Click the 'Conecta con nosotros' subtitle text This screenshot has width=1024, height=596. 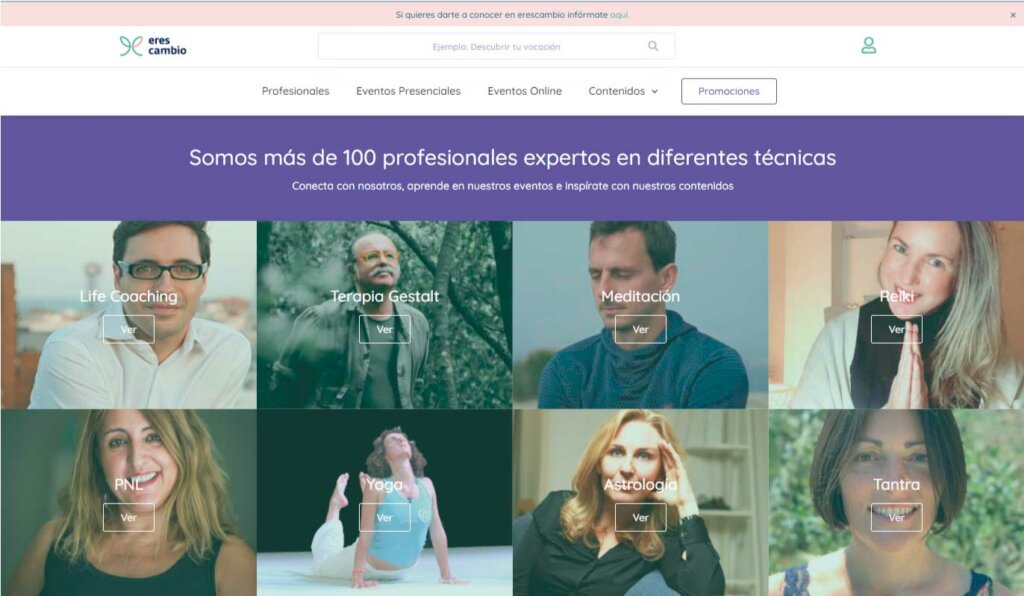513,186
